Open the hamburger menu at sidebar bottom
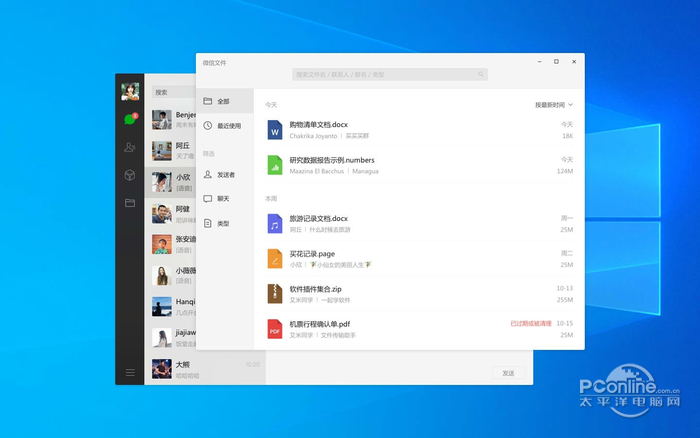The width and height of the screenshot is (700, 438). point(129,373)
